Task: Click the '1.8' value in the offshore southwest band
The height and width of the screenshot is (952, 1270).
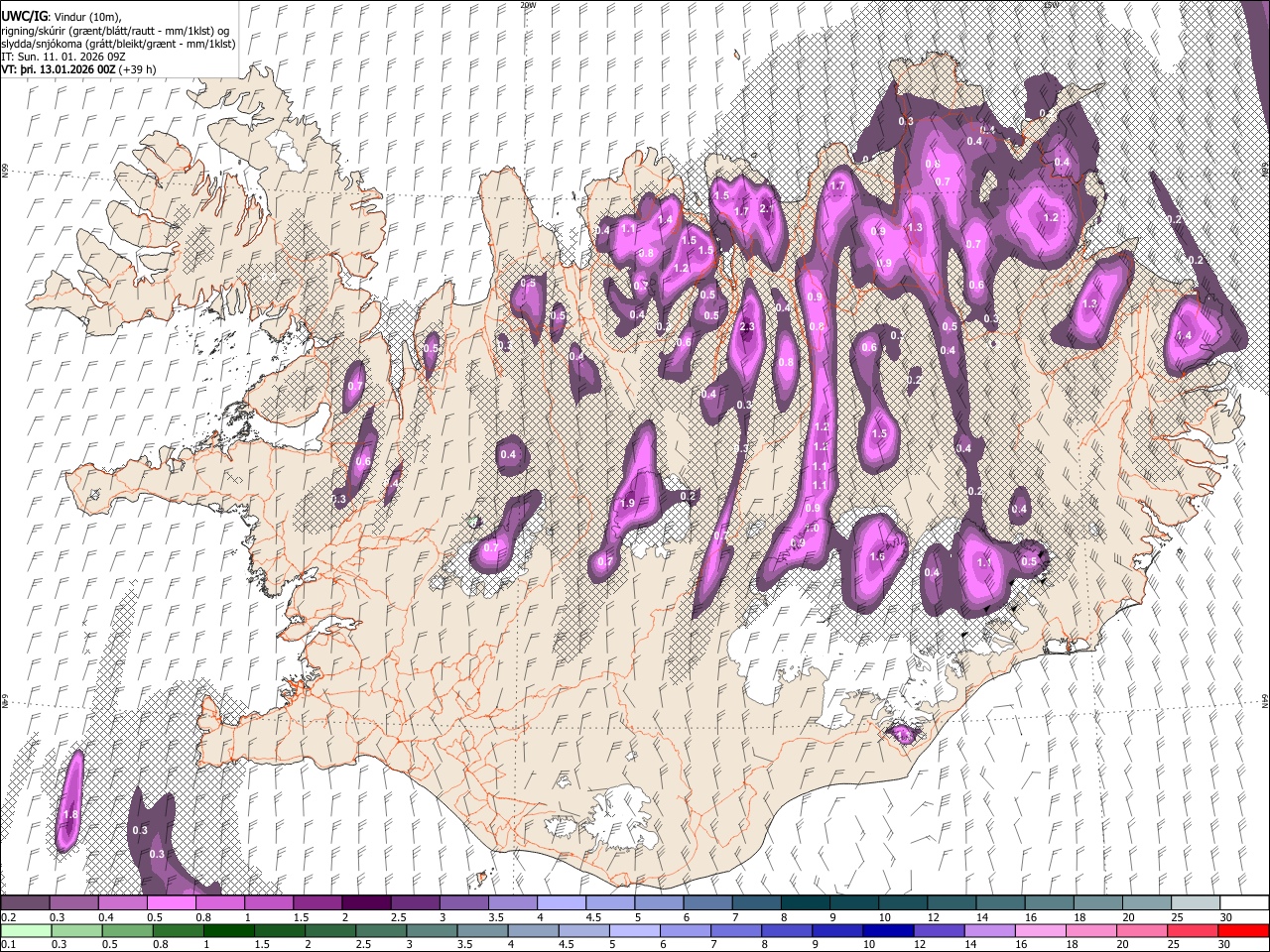Action: [x=69, y=815]
